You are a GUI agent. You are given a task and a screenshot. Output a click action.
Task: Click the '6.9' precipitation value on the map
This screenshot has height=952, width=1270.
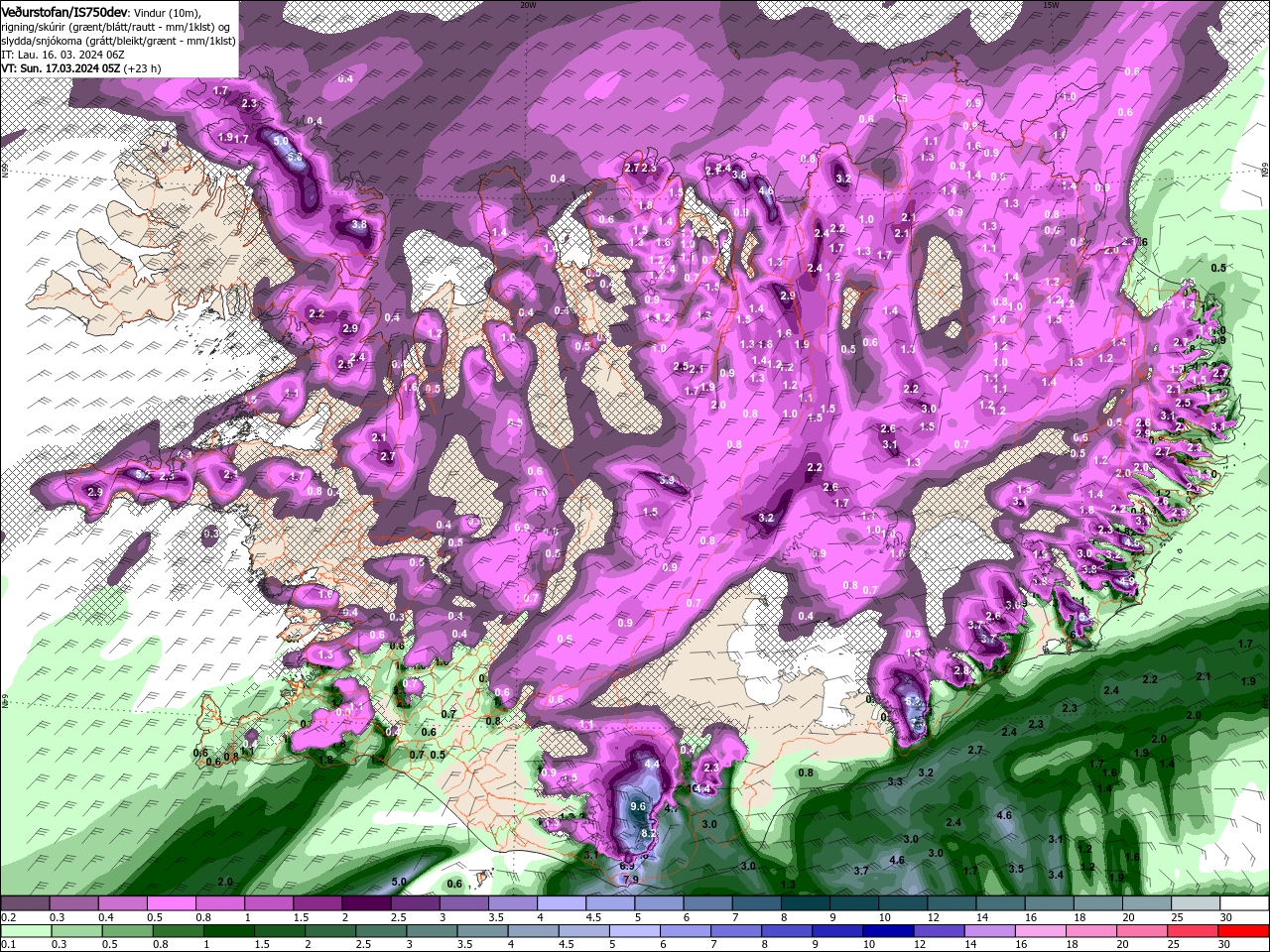click(x=627, y=866)
